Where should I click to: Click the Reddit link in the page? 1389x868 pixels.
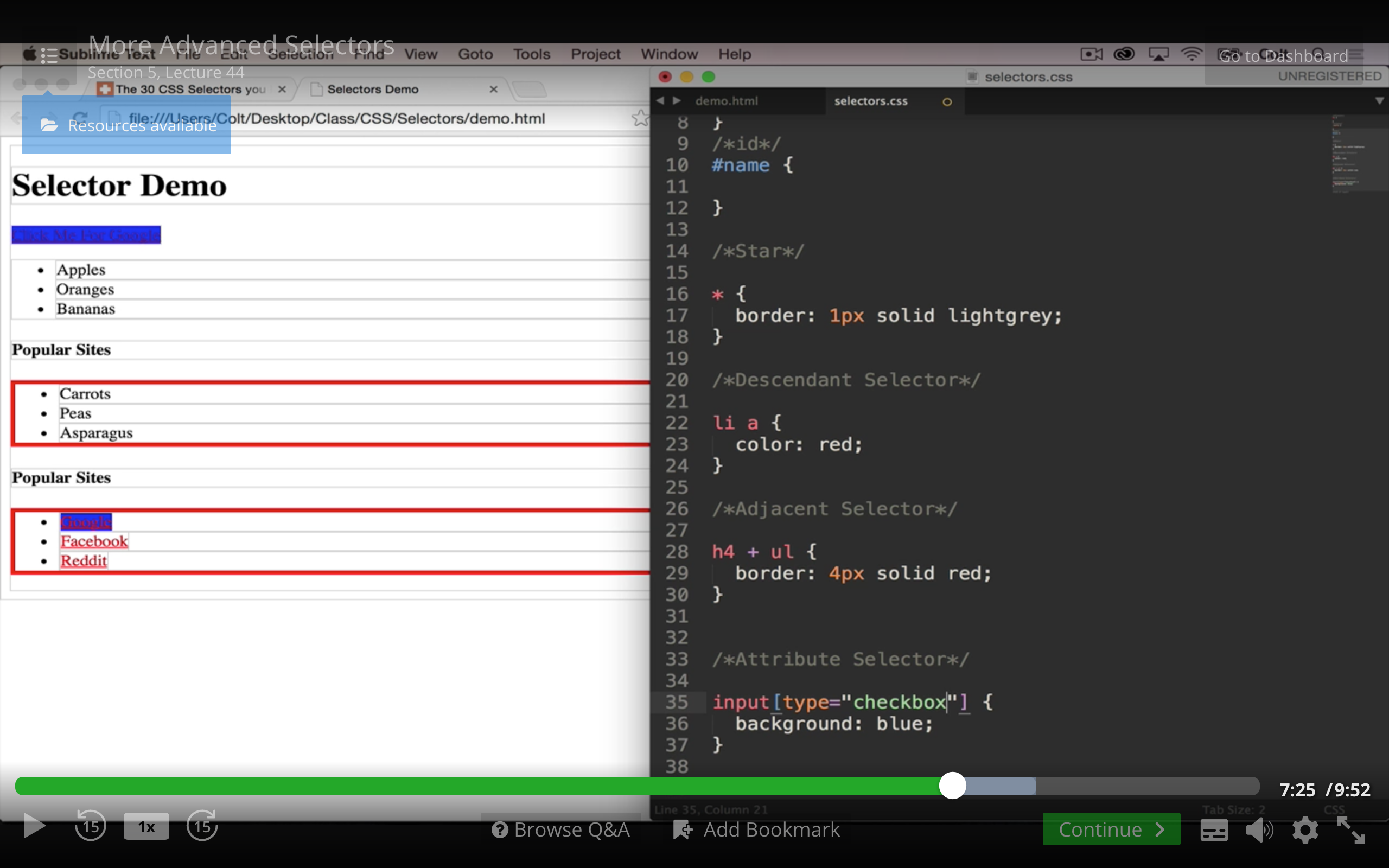pos(84,560)
